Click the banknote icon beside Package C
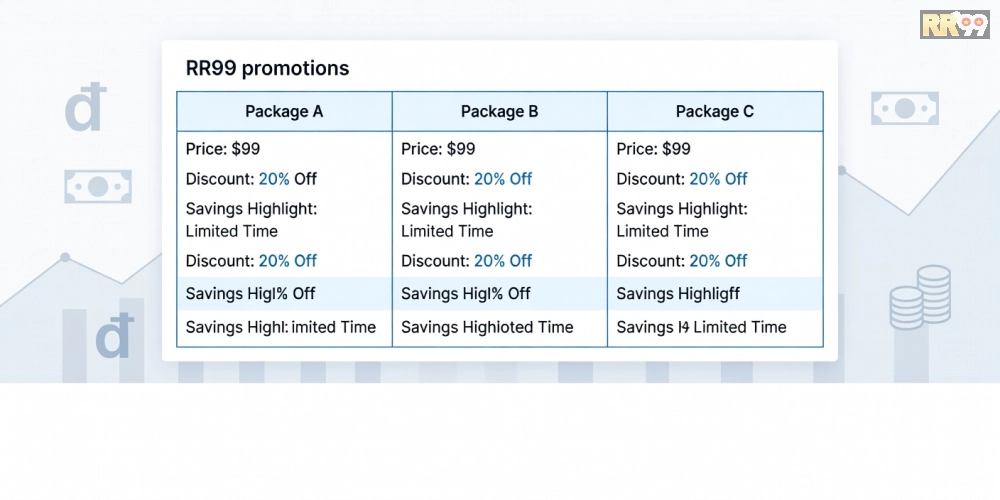 click(904, 108)
